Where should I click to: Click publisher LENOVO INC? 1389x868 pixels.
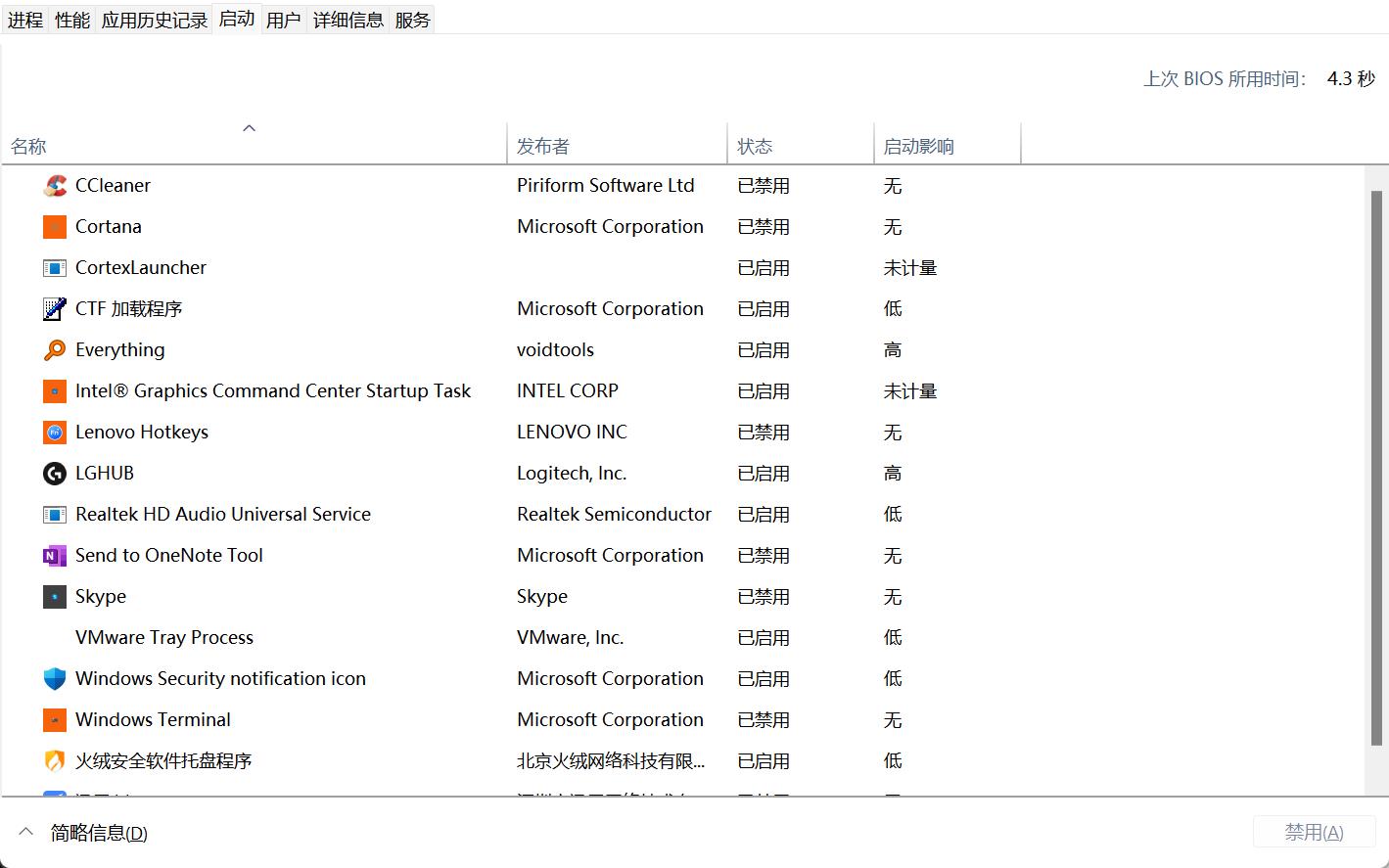(572, 432)
